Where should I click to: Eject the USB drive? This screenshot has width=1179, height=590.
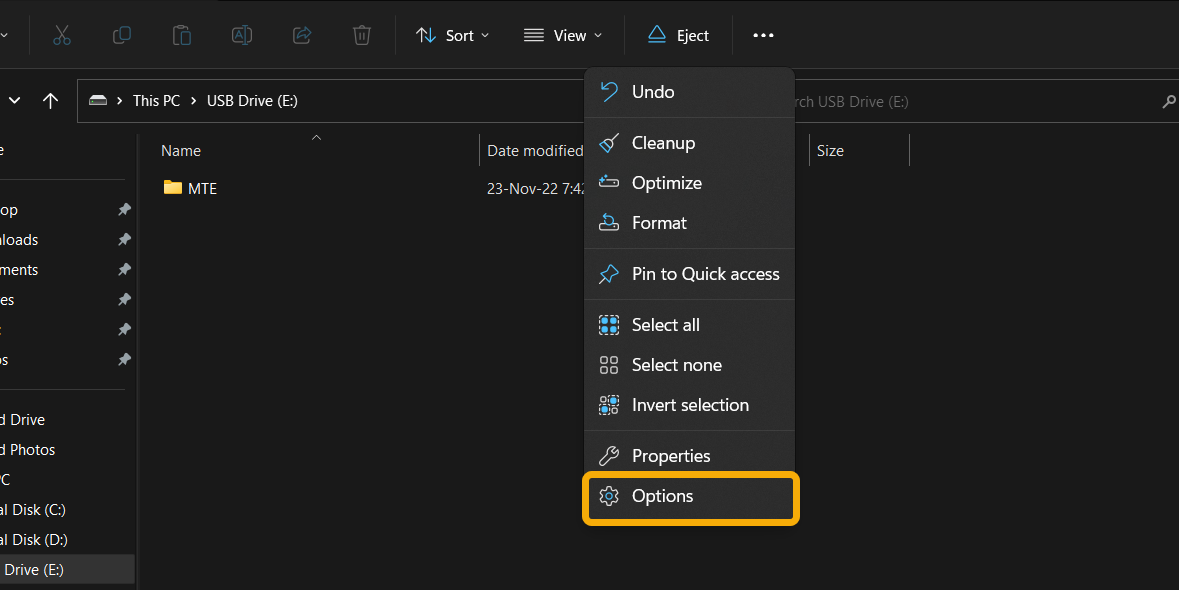click(x=678, y=35)
